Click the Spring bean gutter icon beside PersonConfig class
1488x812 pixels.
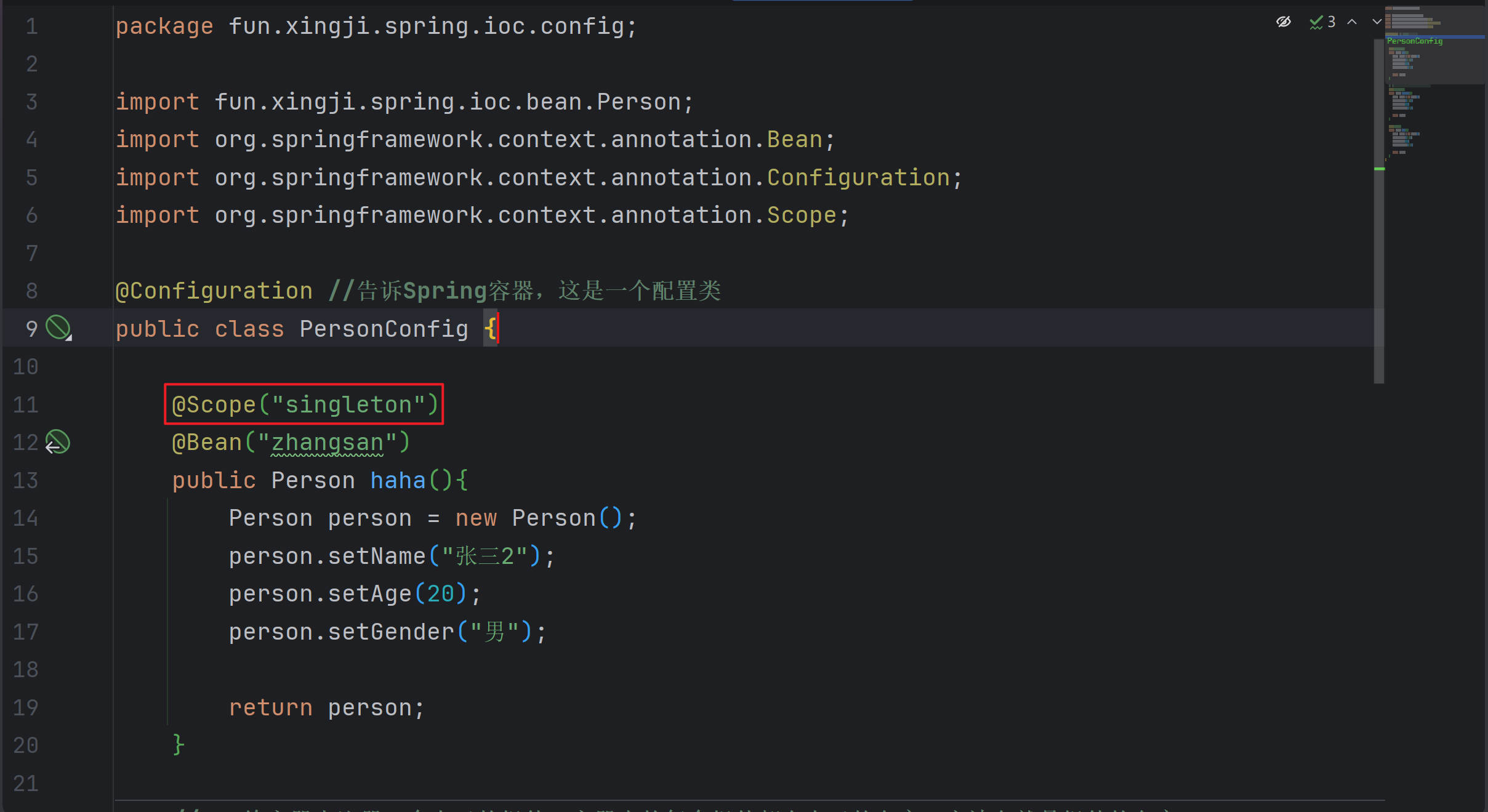point(59,328)
